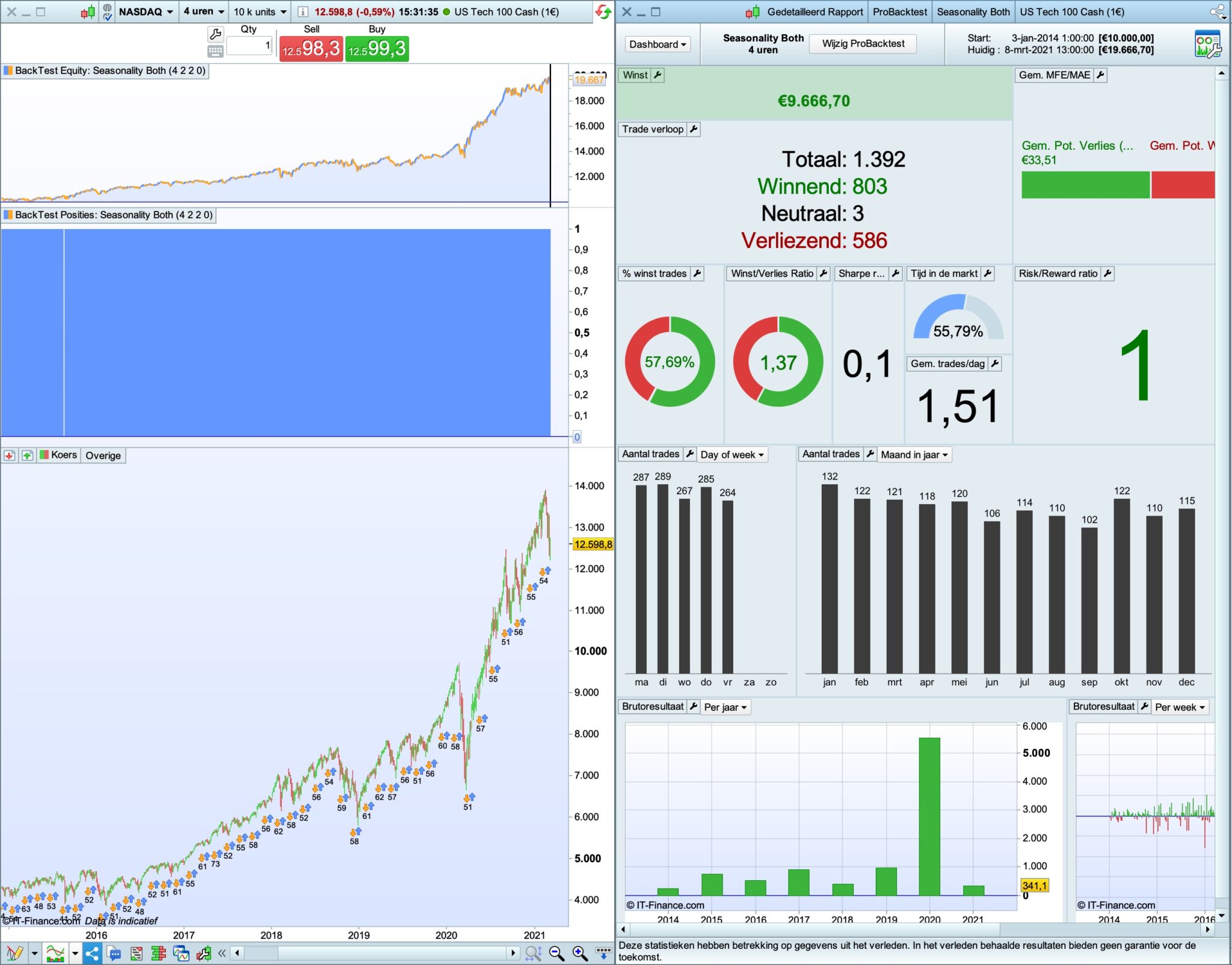This screenshot has height=965, width=1232.
Task: Click the Qty input field
Action: [x=250, y=46]
